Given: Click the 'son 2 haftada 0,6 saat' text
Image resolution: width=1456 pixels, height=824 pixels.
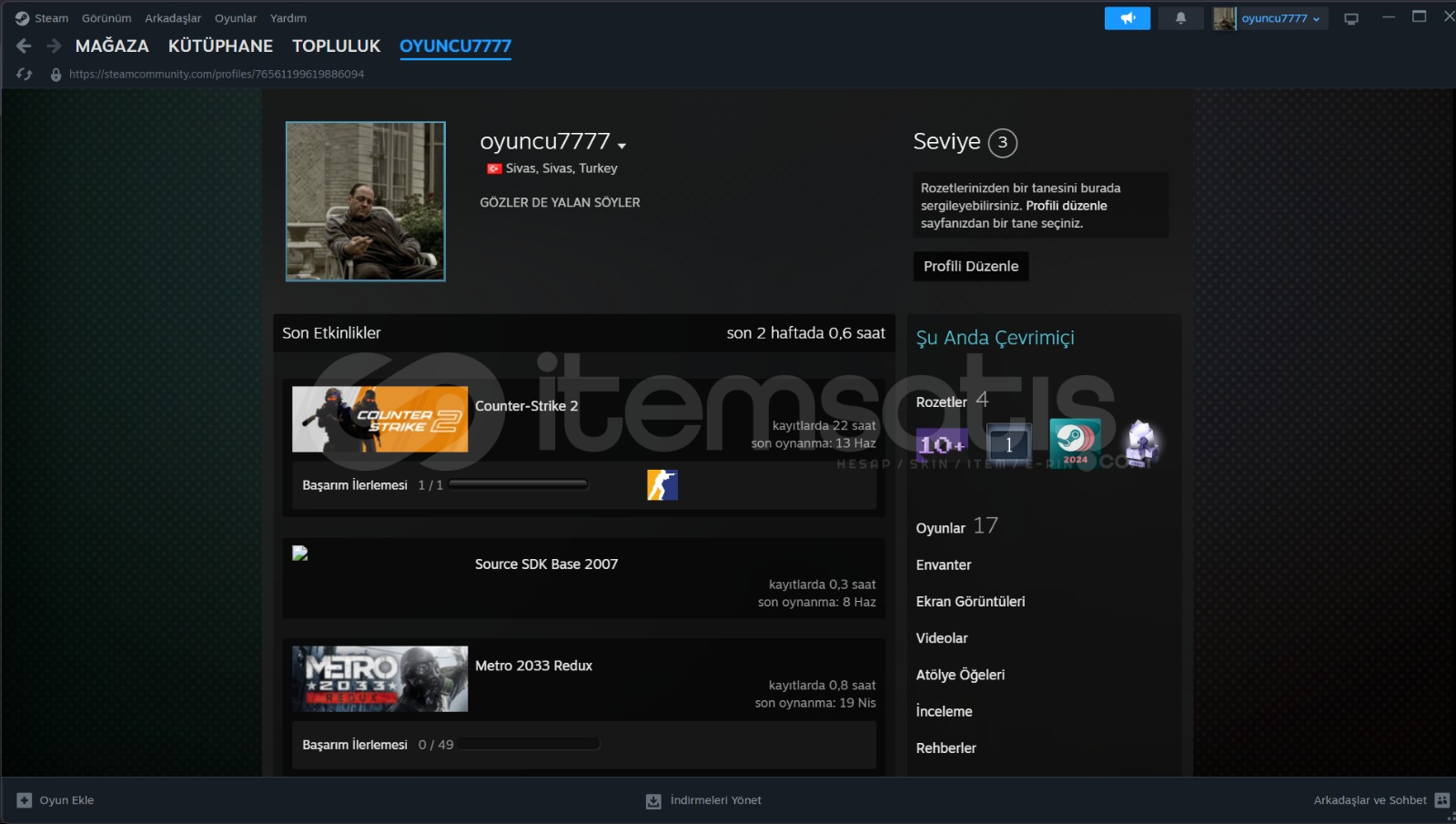Looking at the screenshot, I should pyautogui.click(x=805, y=333).
